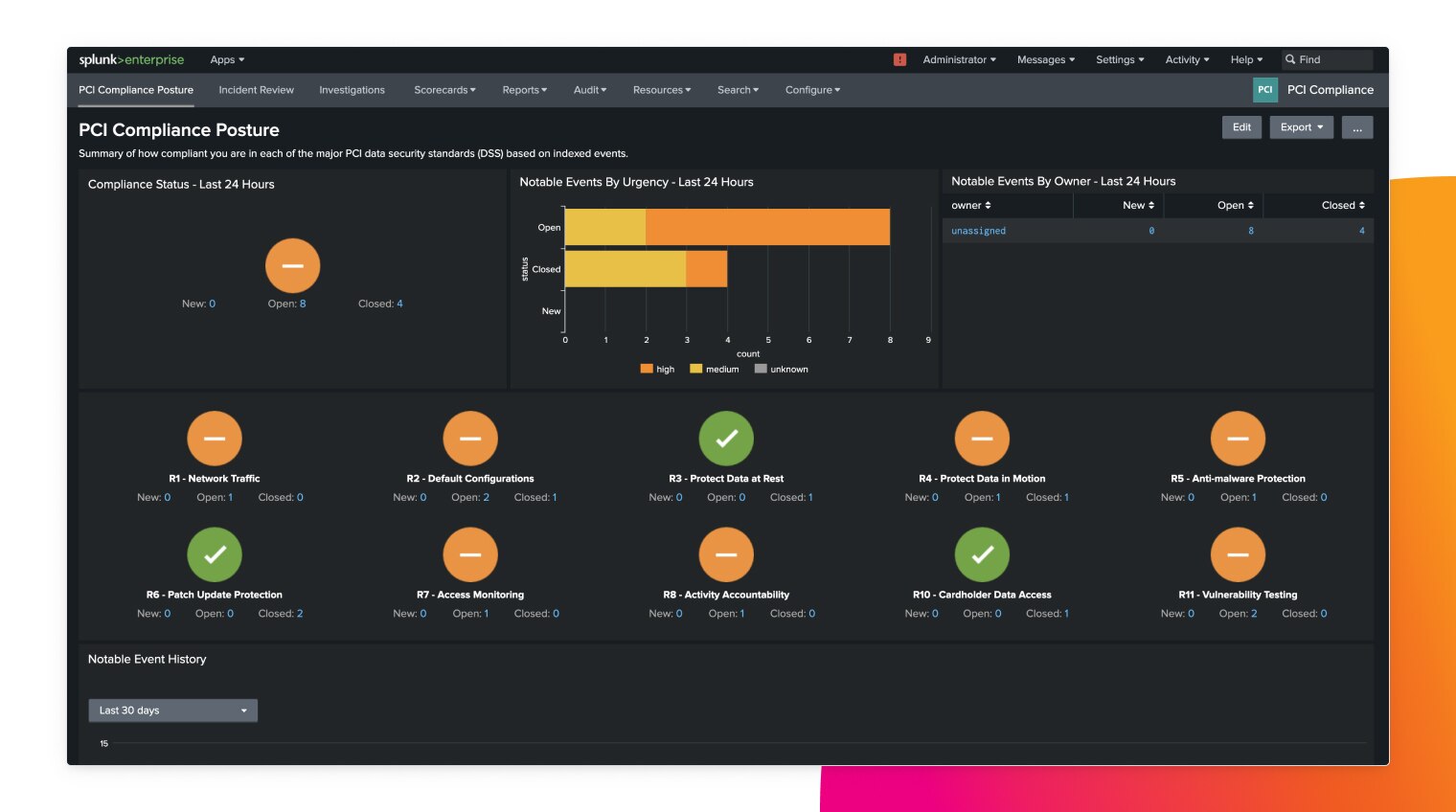
Task: Open the Investigations tab
Action: 352,90
